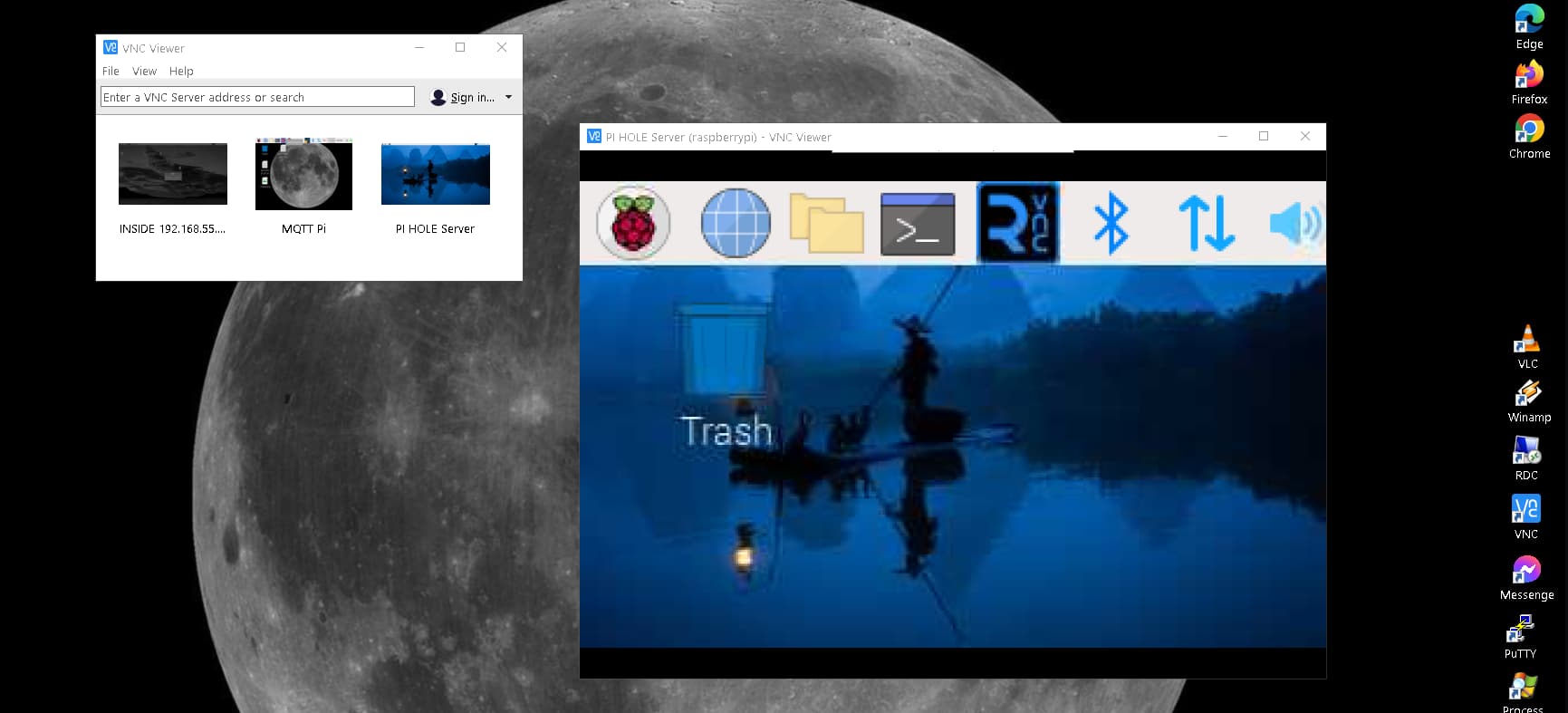
Task: Open the Raspberry Pi main menu
Action: pyautogui.click(x=633, y=223)
